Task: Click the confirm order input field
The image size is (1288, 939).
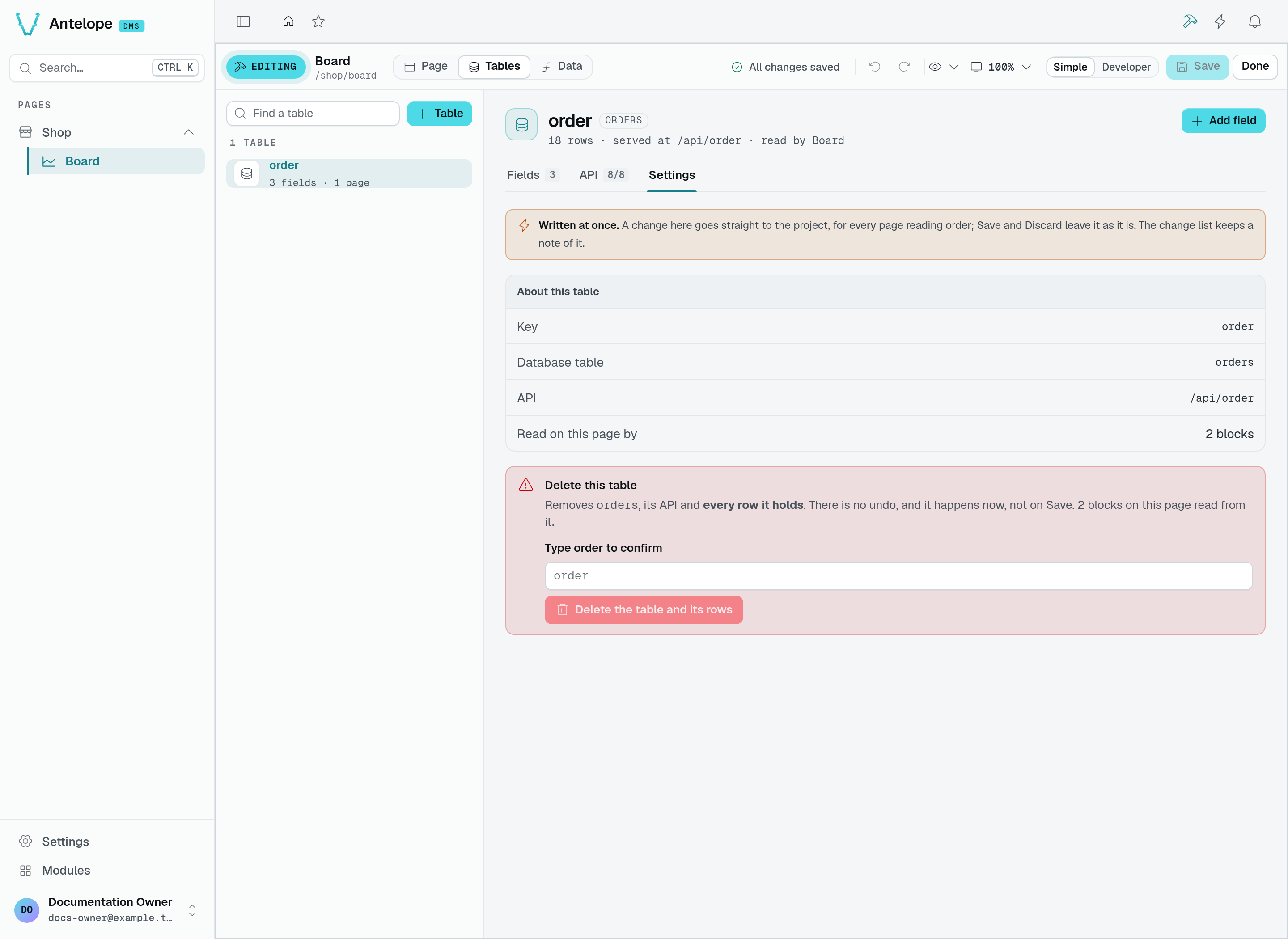Action: point(898,576)
